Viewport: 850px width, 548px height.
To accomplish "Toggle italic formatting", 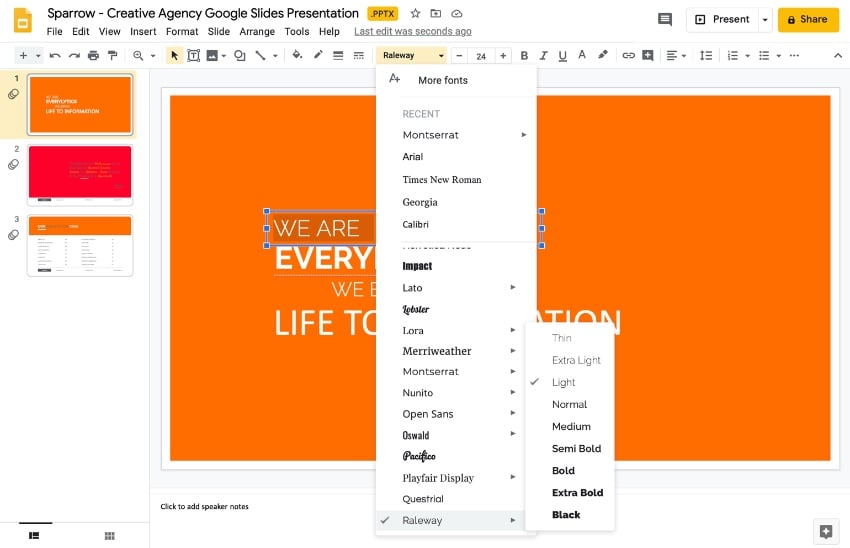I will [x=543, y=56].
